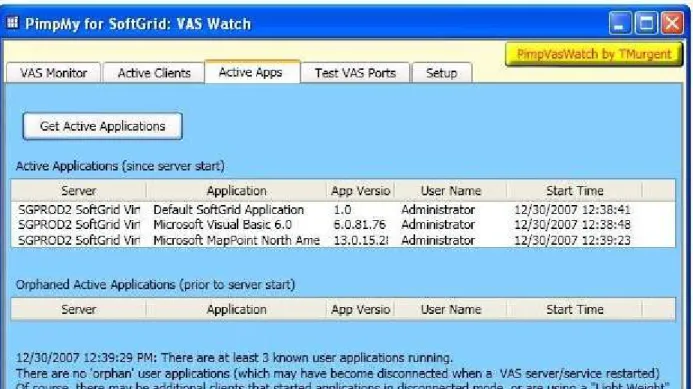Click SGPROD2 server cell in MapPoint row

click(x=79, y=240)
